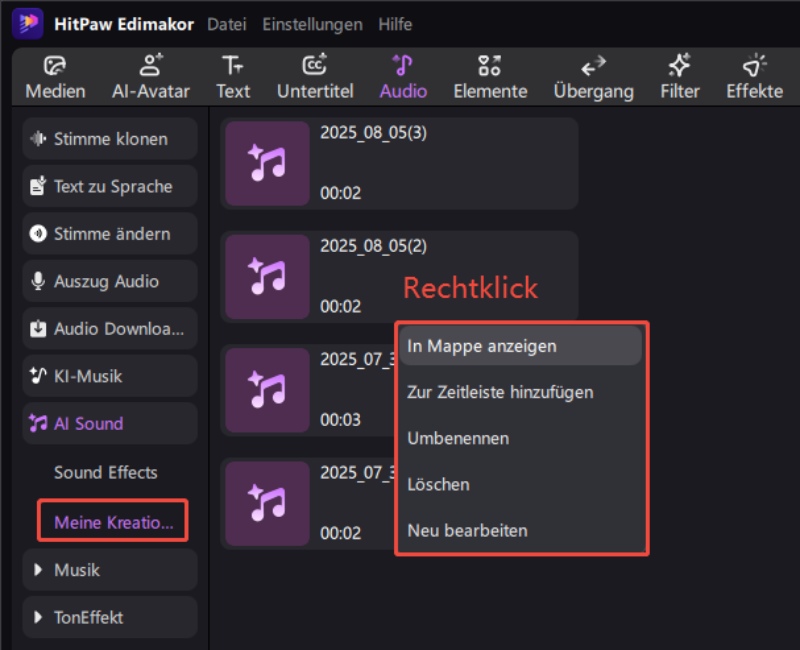Screen dimensions: 800x650
Task: Open Stimme klonen in the sidebar
Action: pyautogui.click(x=110, y=138)
